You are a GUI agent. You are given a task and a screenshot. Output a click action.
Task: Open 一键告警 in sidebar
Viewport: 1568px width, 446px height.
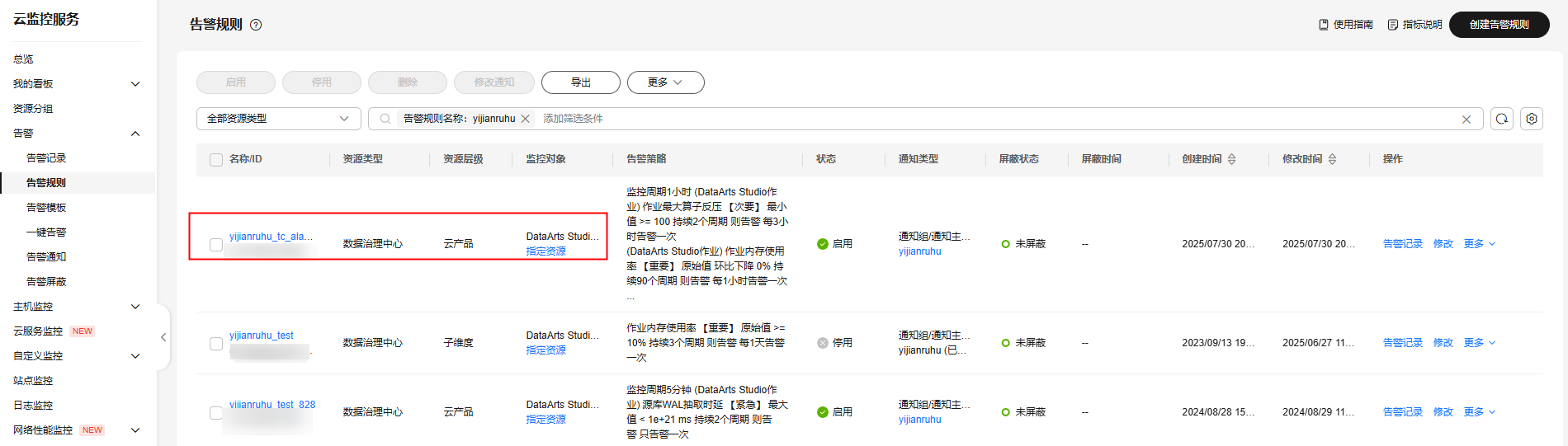coord(46,232)
